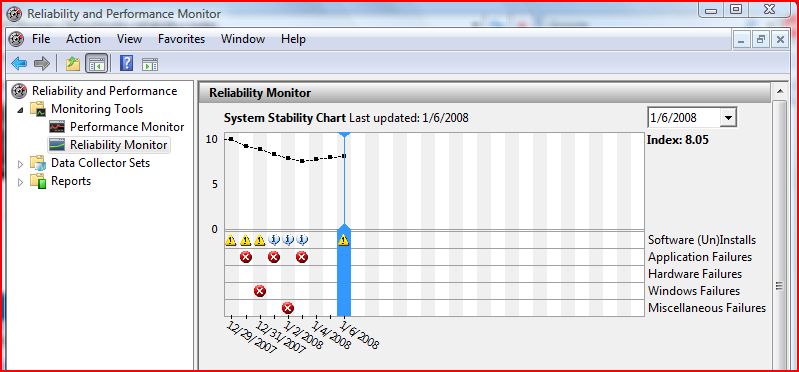799x372 pixels.
Task: Click the 'Application Failures' row label
Action: pyautogui.click(x=700, y=257)
